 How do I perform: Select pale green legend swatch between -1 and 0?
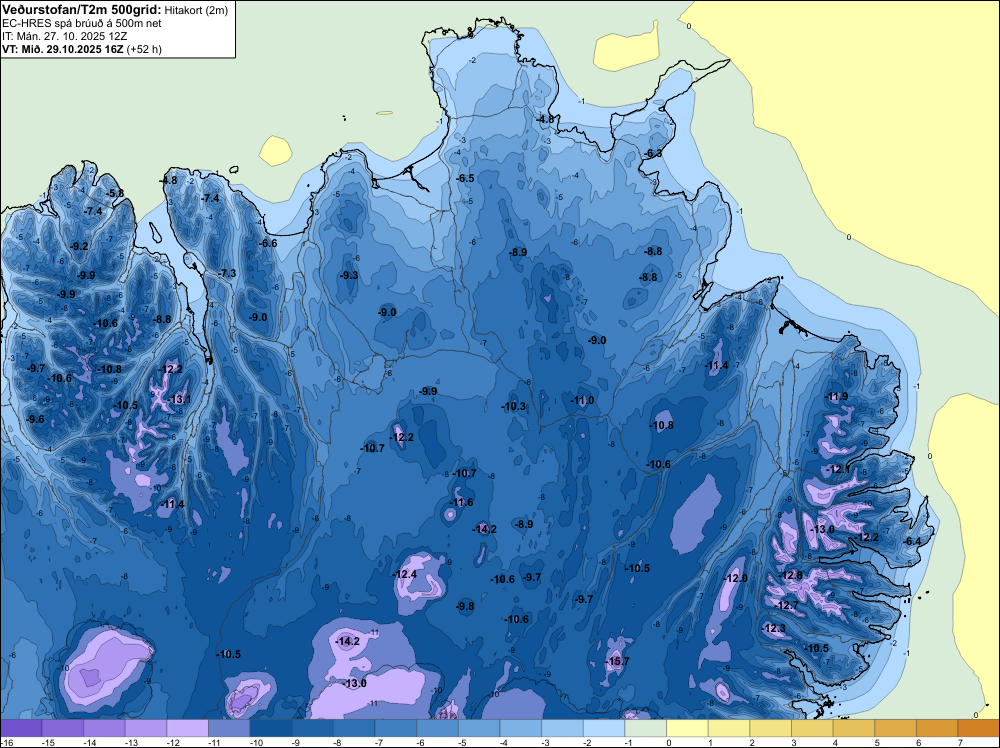[645, 728]
